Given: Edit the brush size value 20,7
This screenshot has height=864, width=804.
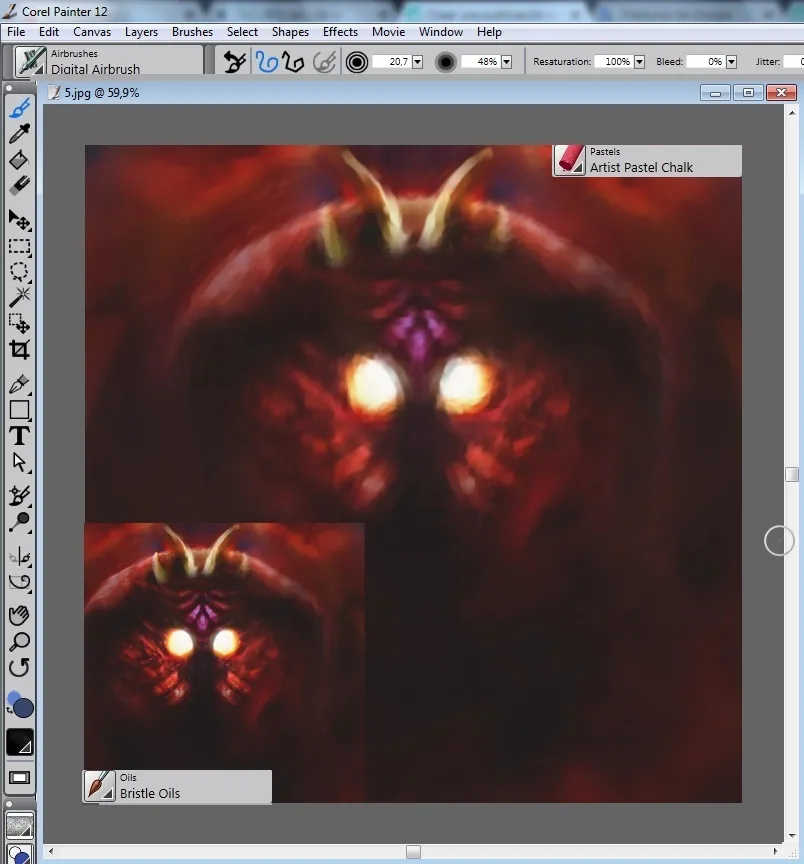Looking at the screenshot, I should tap(391, 62).
